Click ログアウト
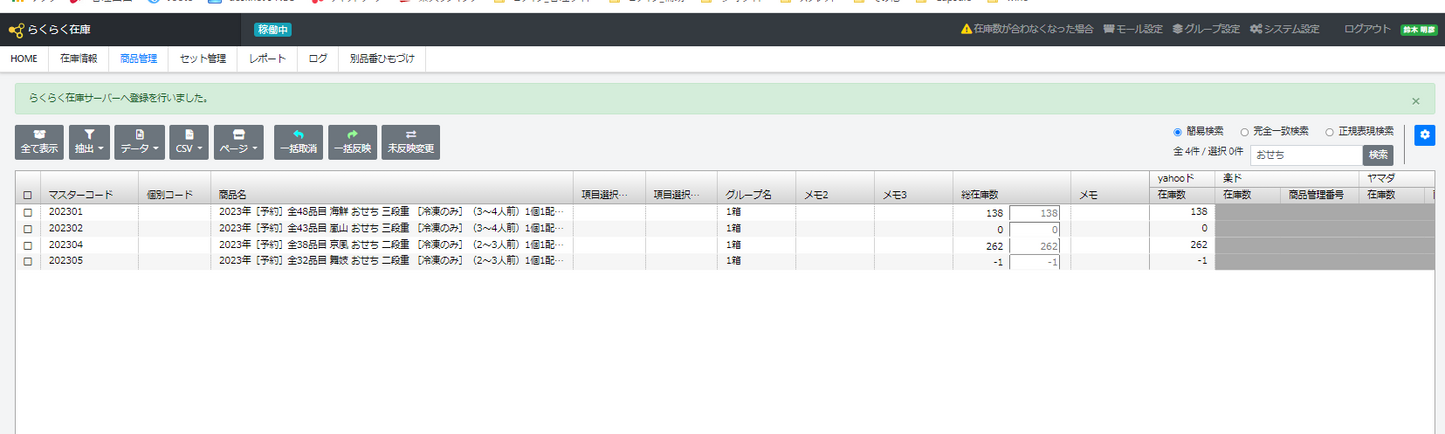Viewport: 1445px width, 434px height. [x=1367, y=29]
